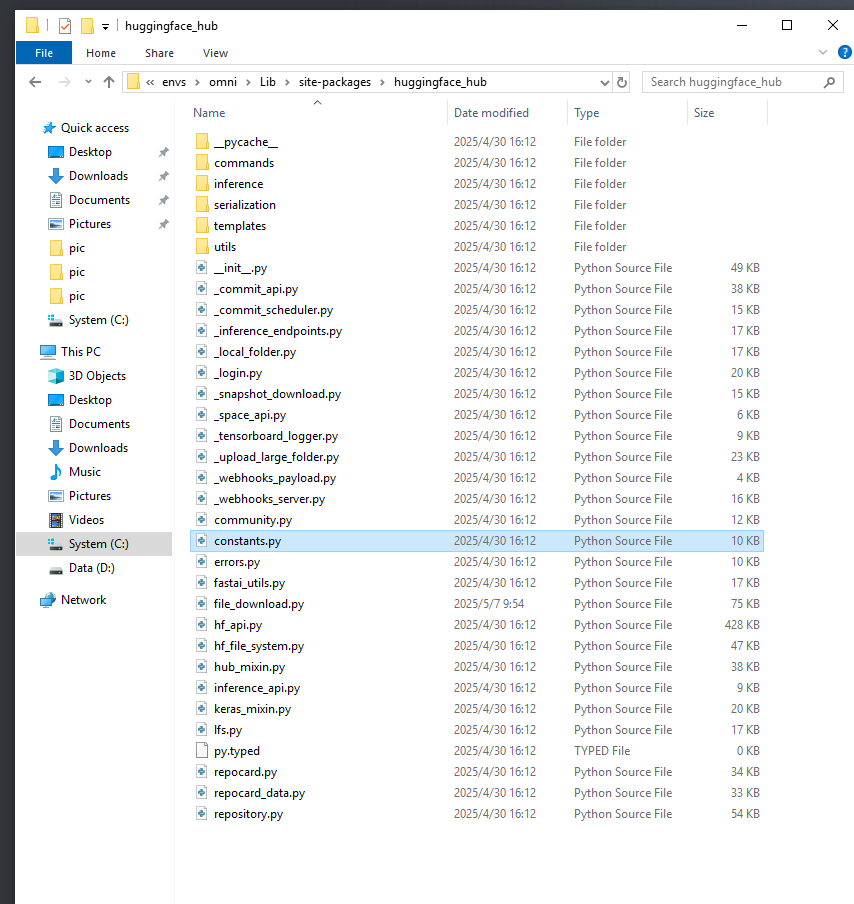Screen dimensions: 854x904
Task: Click the pin icon next to Pictures
Action: click(x=164, y=224)
